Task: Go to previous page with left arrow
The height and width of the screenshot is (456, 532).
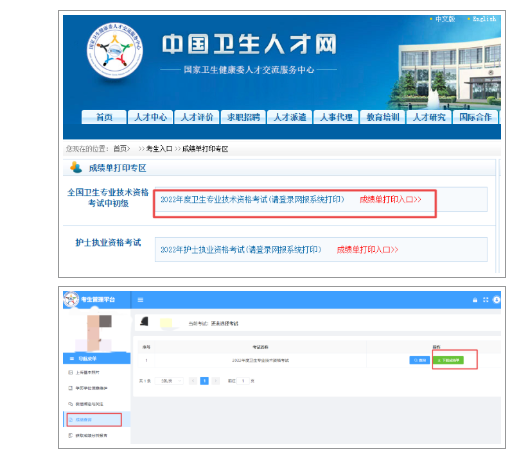Action: coord(193,381)
